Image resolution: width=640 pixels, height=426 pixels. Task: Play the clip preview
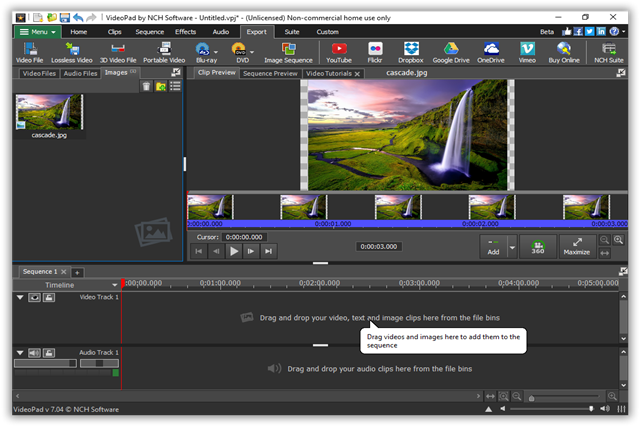tap(234, 251)
